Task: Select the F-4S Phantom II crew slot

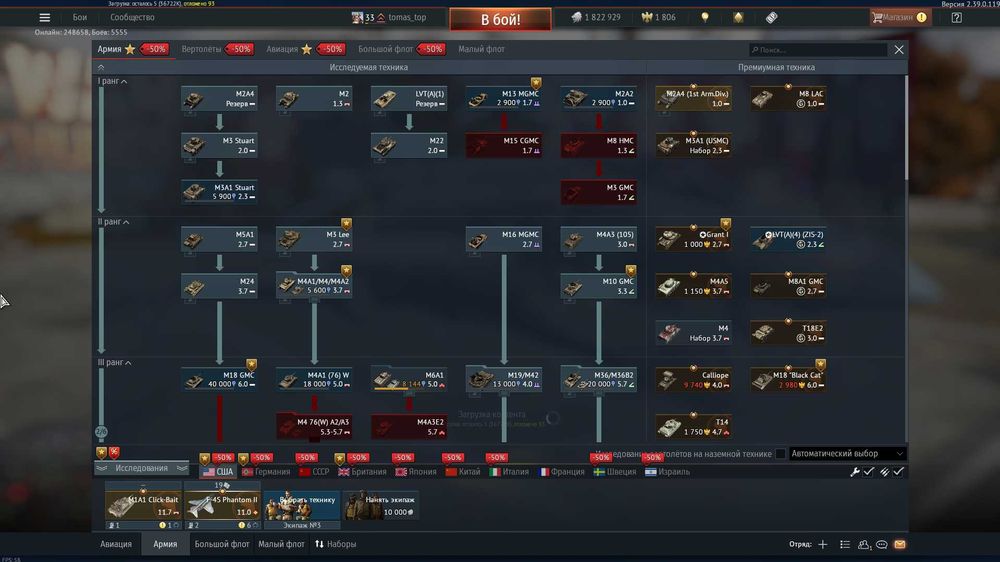Action: click(223, 505)
